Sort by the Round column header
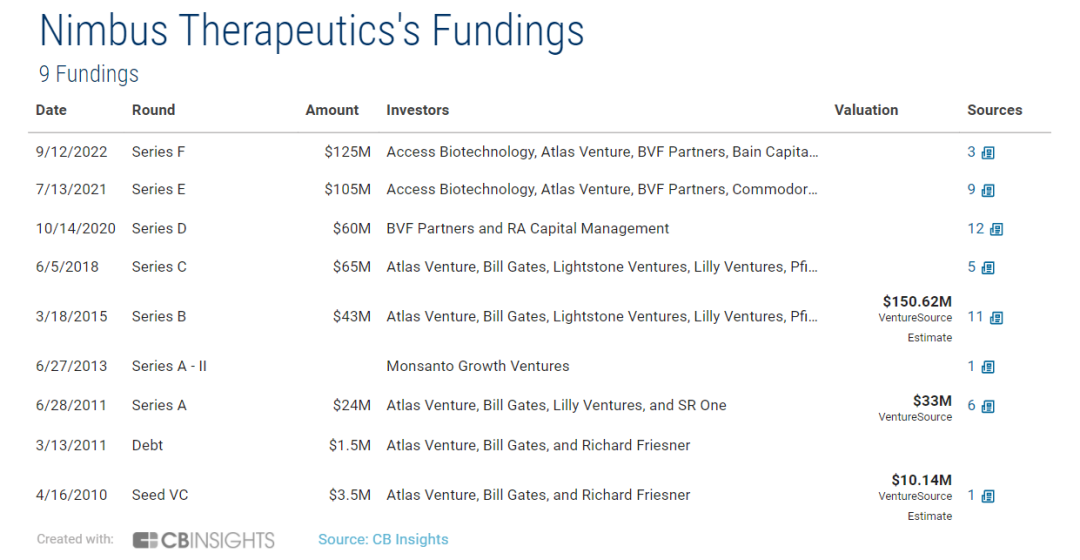 (x=153, y=110)
